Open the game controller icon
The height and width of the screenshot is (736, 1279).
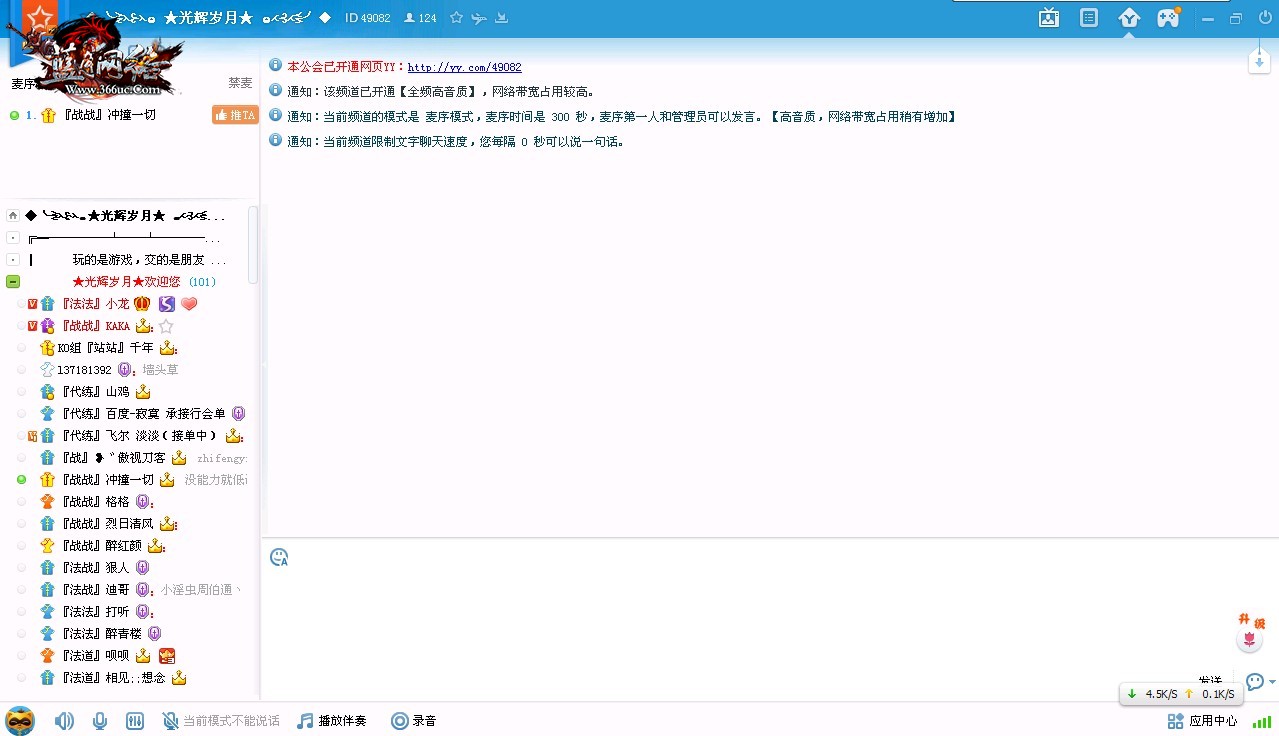1168,18
